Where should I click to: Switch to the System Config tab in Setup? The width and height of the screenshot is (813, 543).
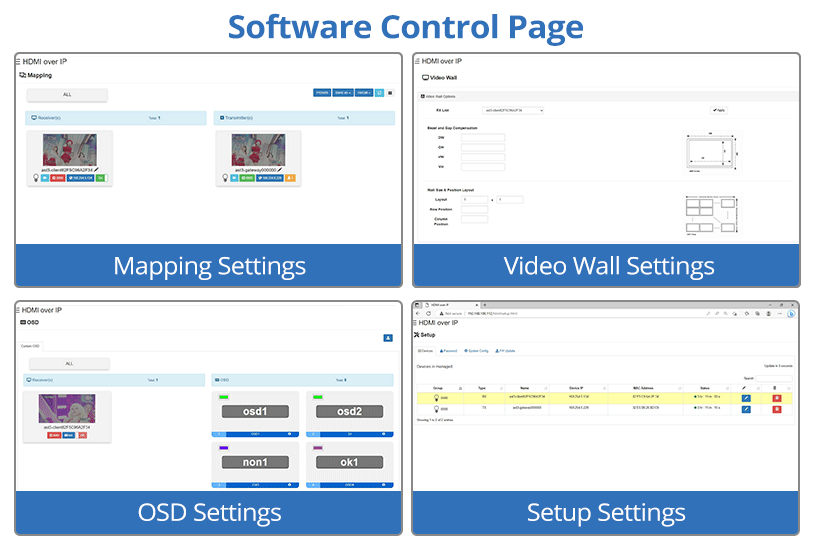[x=477, y=351]
